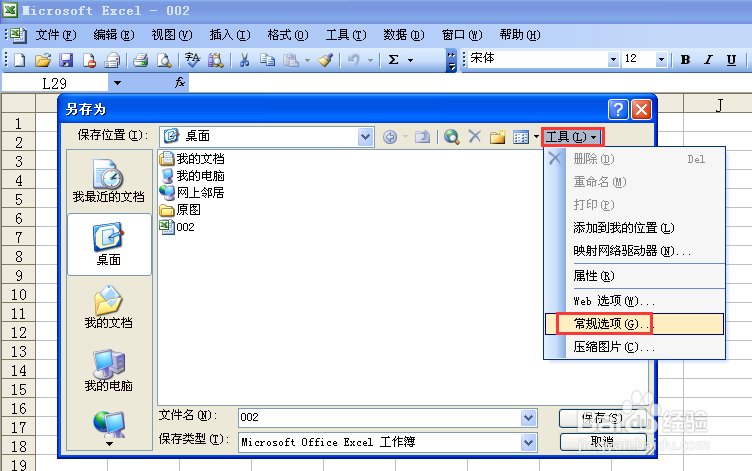Click the Spelling check icon
This screenshot has width=752, height=471.
point(192,60)
